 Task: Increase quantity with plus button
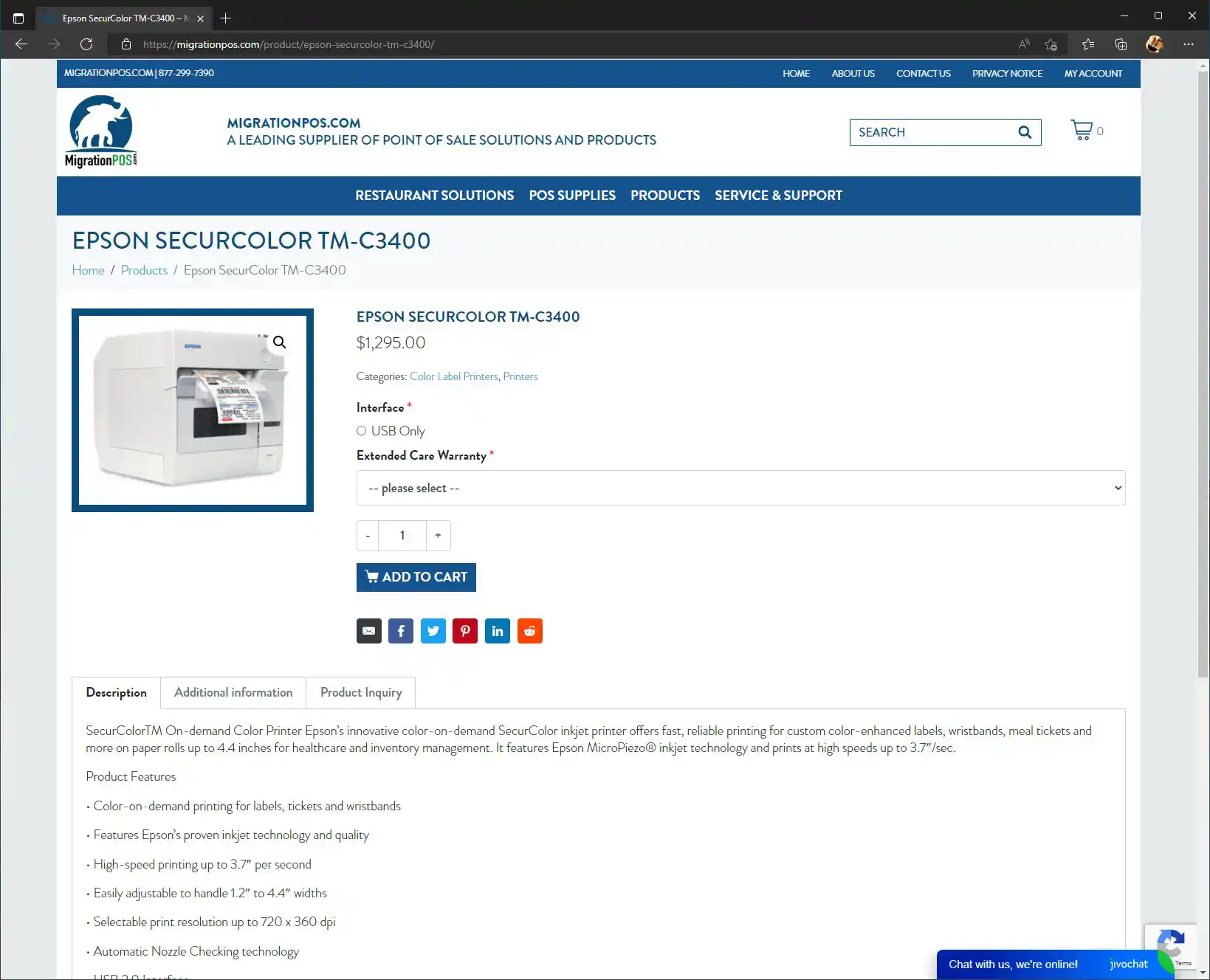point(438,536)
